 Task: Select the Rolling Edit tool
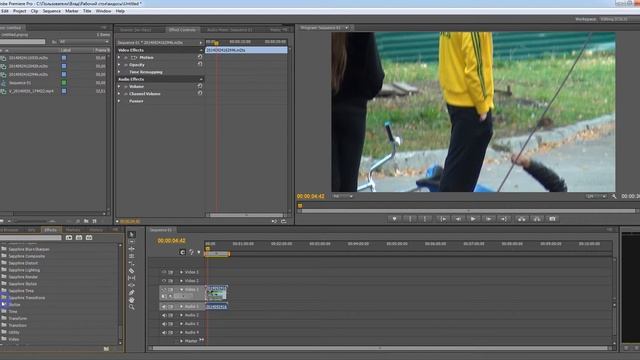tap(131, 256)
